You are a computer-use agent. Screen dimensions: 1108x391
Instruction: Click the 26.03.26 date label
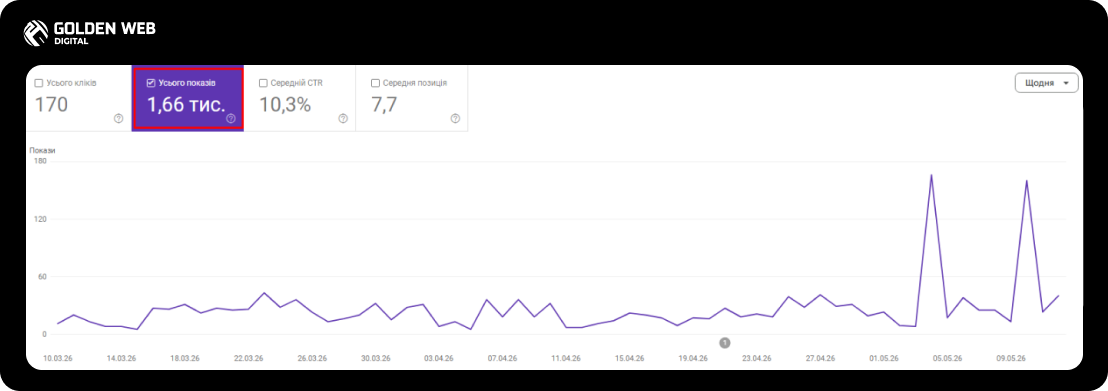click(x=312, y=358)
